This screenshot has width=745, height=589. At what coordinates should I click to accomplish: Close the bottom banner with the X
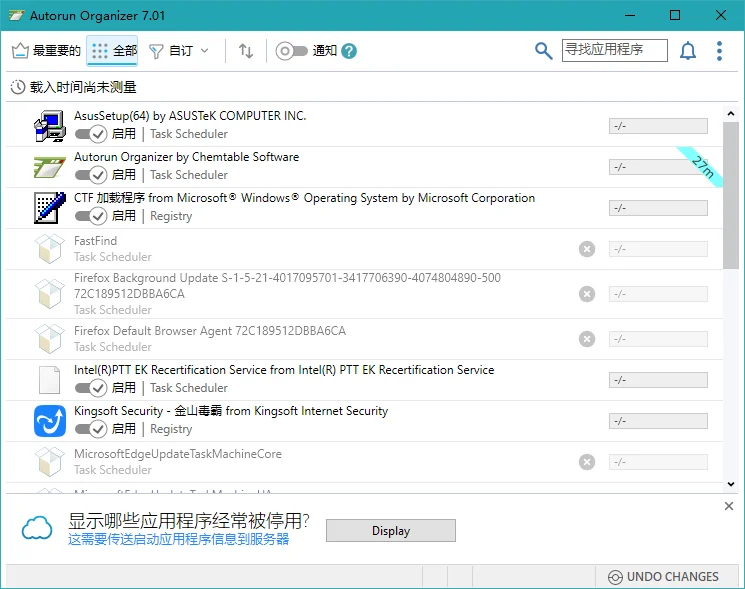[729, 506]
